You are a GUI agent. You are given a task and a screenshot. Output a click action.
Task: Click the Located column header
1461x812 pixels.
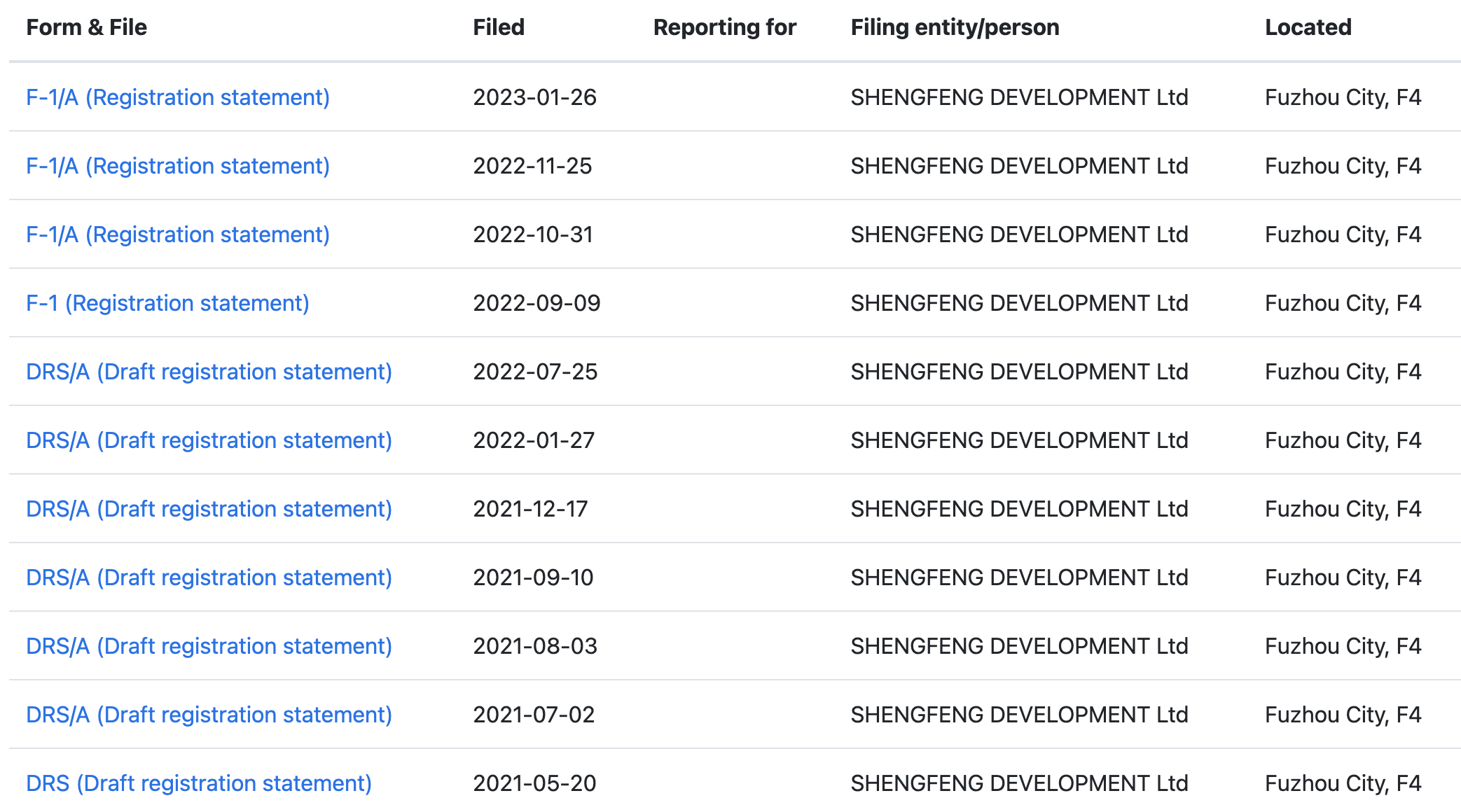click(x=1308, y=27)
